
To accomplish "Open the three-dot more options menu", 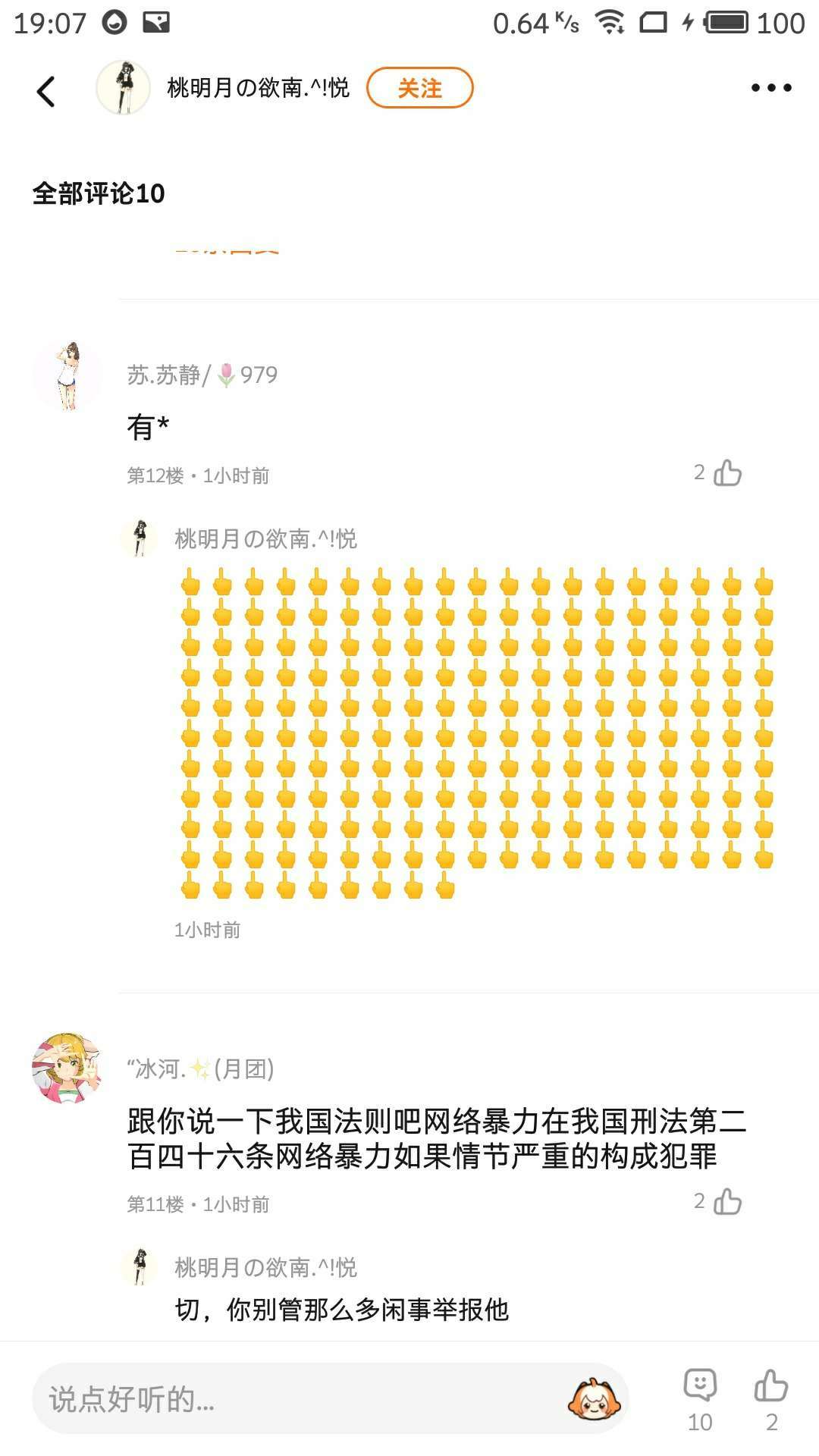I will (771, 88).
